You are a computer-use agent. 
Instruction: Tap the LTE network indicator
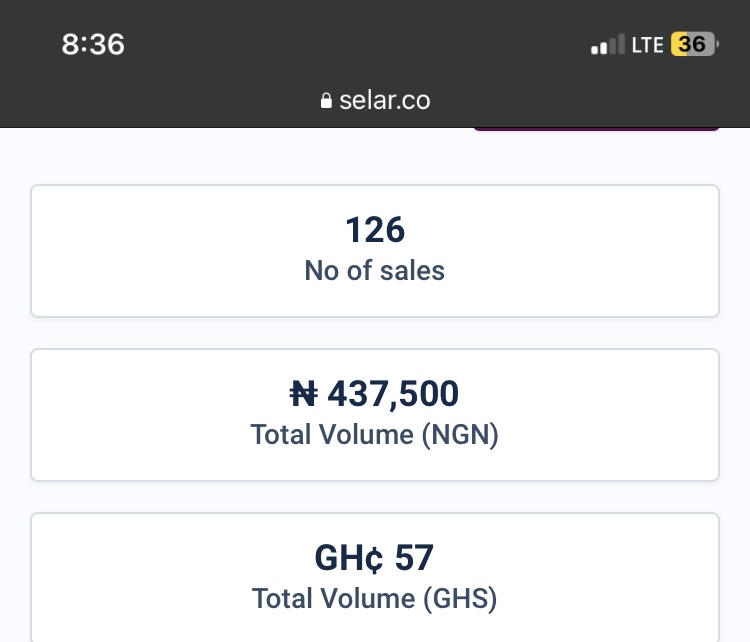(647, 45)
